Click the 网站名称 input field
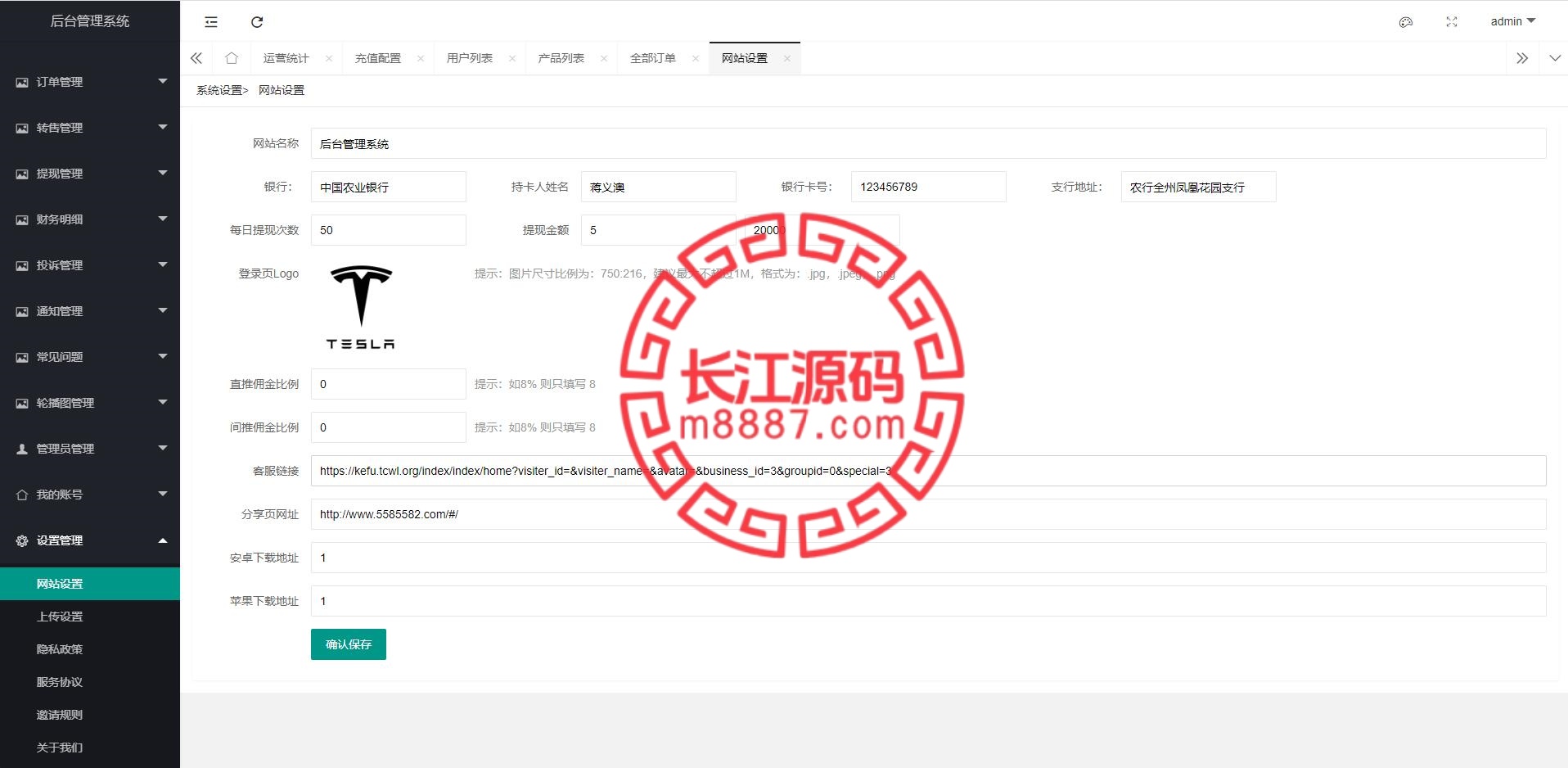This screenshot has width=1568, height=768. (x=929, y=143)
